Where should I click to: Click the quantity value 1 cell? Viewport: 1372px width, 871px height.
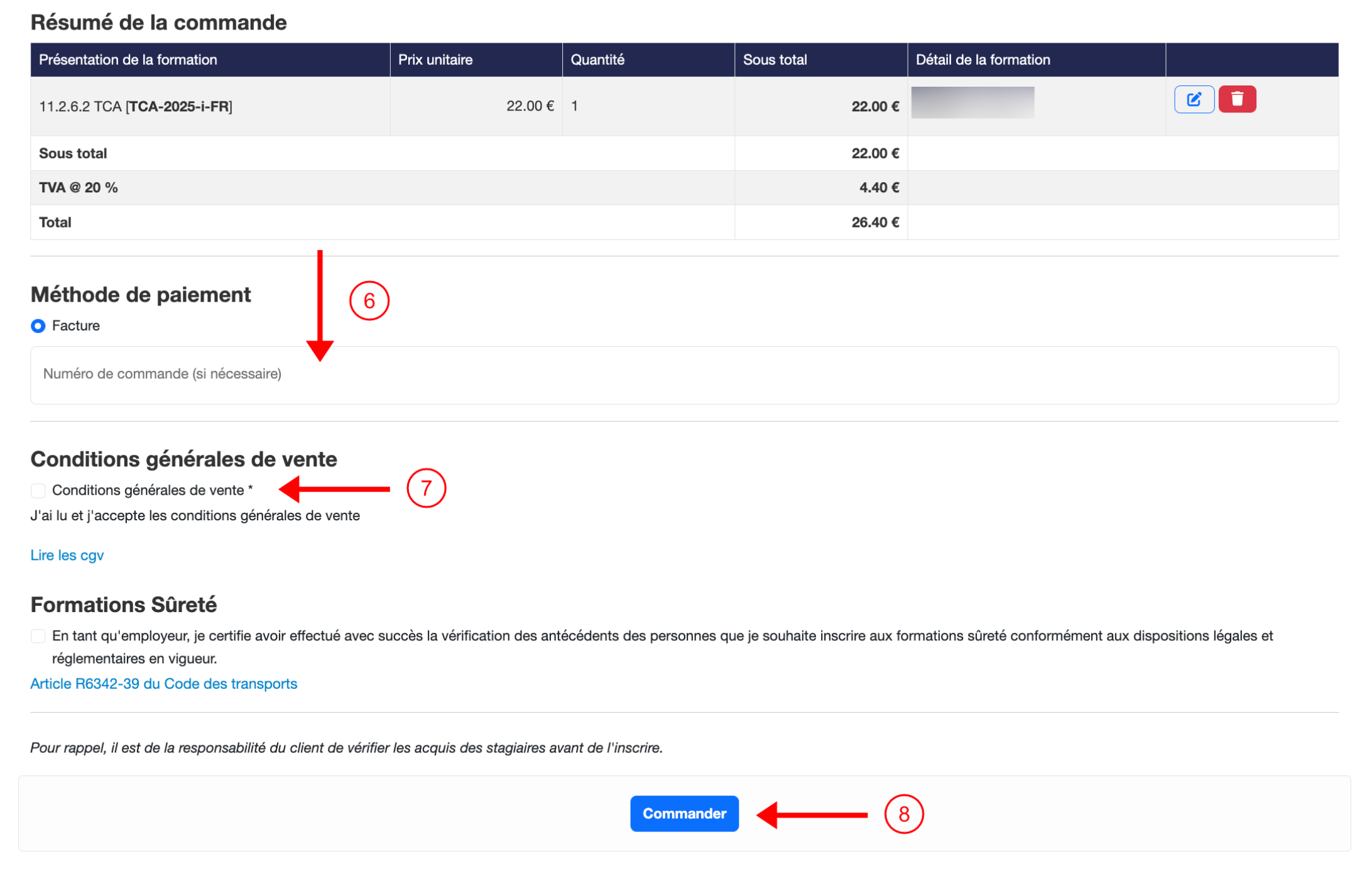tap(648, 106)
